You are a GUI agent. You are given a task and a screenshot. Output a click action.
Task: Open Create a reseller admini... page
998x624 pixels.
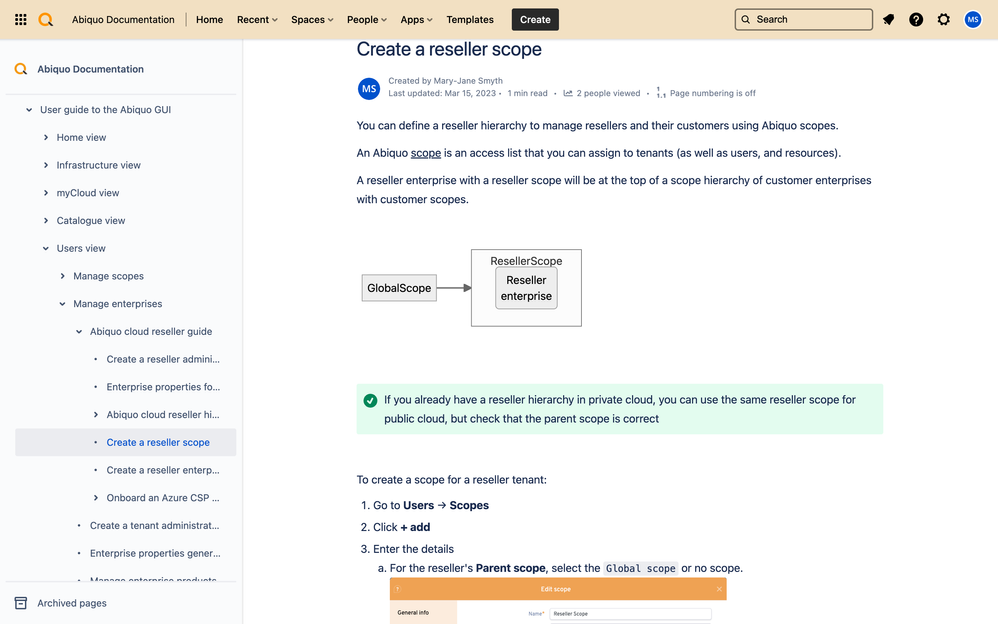click(x=163, y=359)
